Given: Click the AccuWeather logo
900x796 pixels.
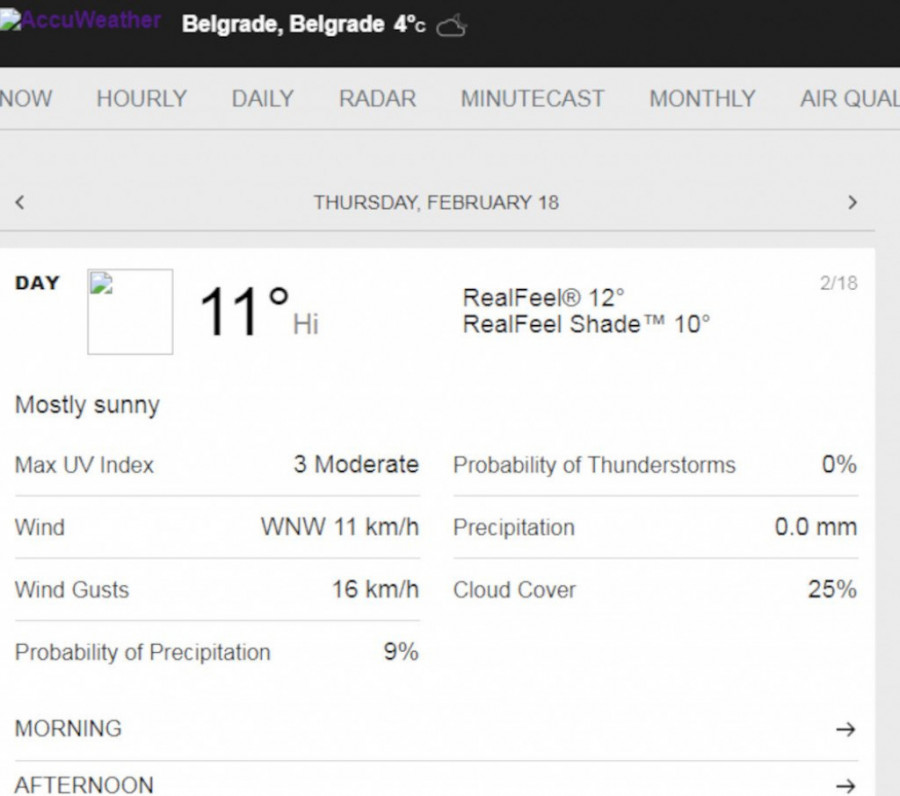Looking at the screenshot, I should [x=82, y=22].
